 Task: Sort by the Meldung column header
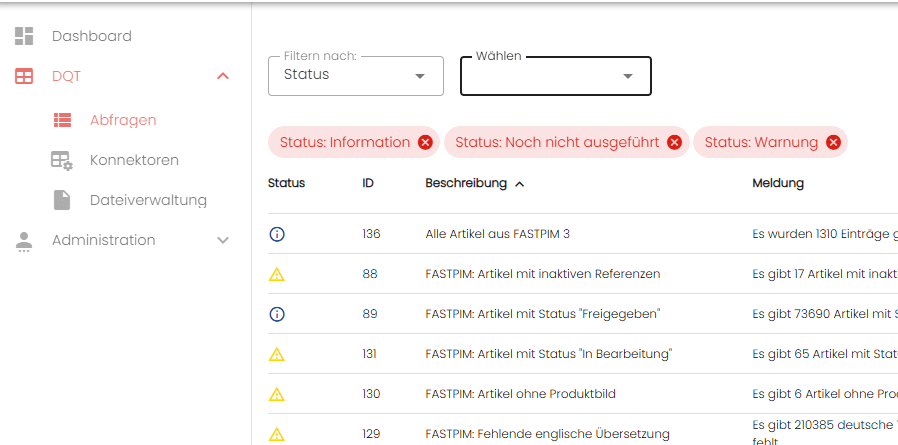[x=778, y=183]
